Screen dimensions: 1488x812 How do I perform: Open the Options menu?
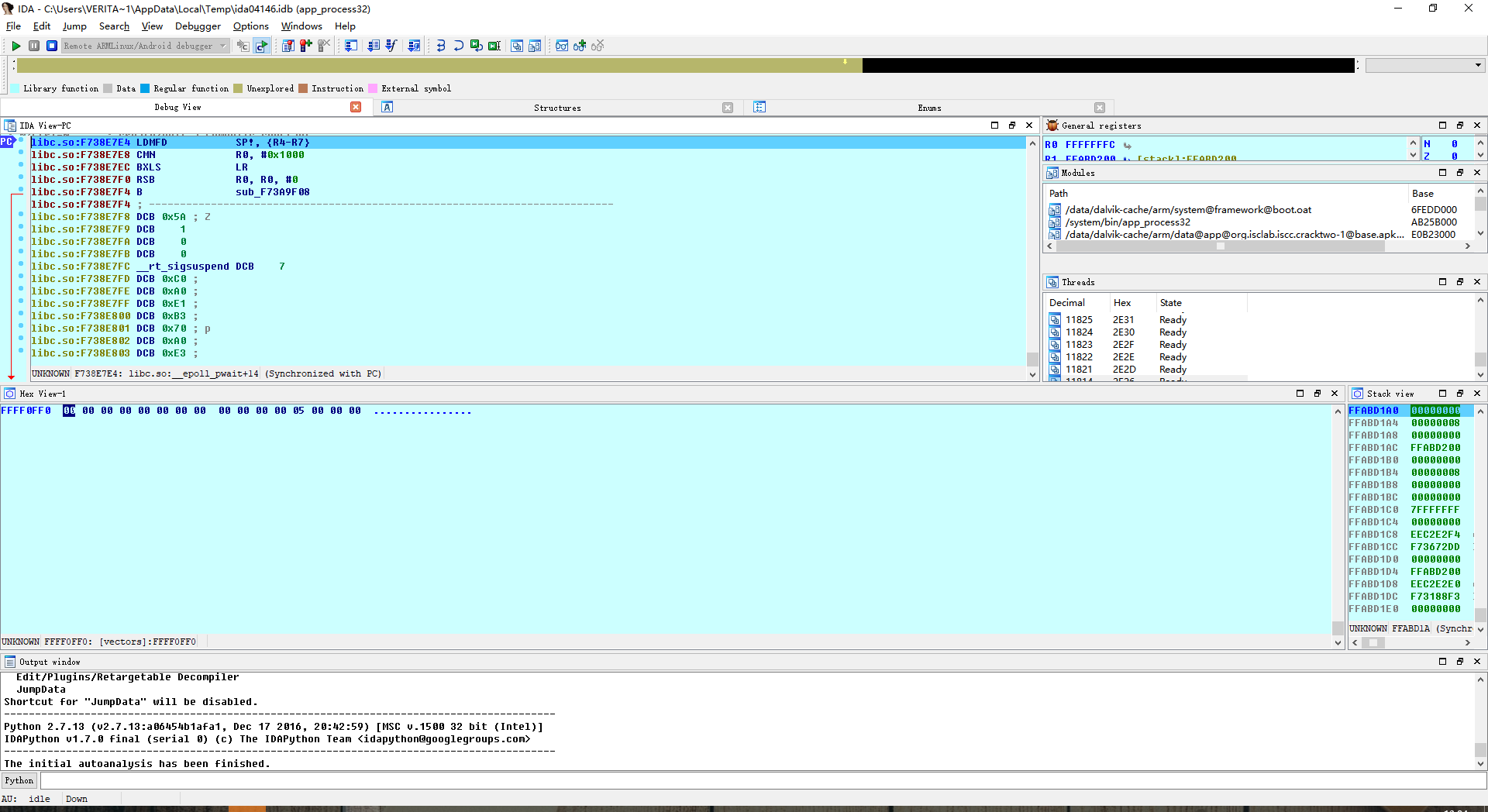point(251,26)
